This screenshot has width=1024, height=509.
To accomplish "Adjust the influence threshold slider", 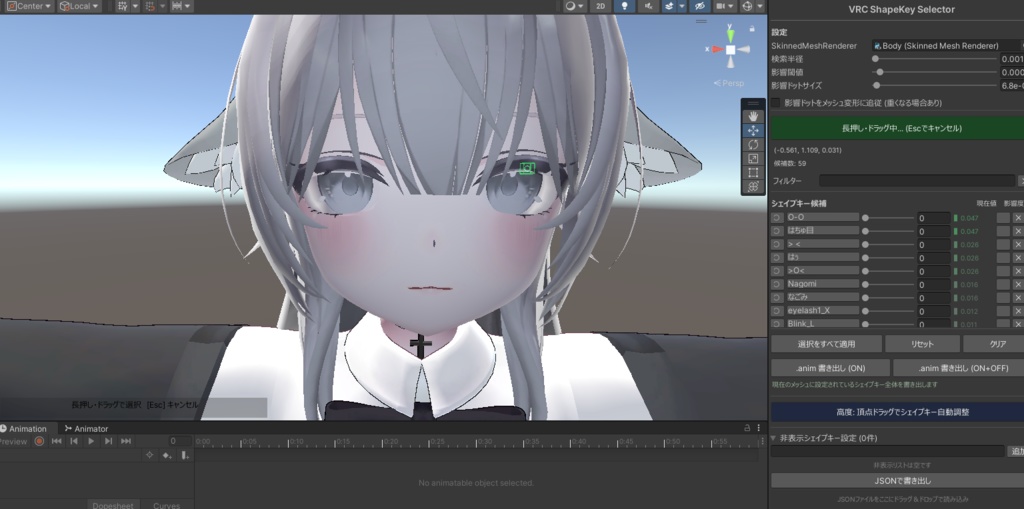I will coord(935,72).
